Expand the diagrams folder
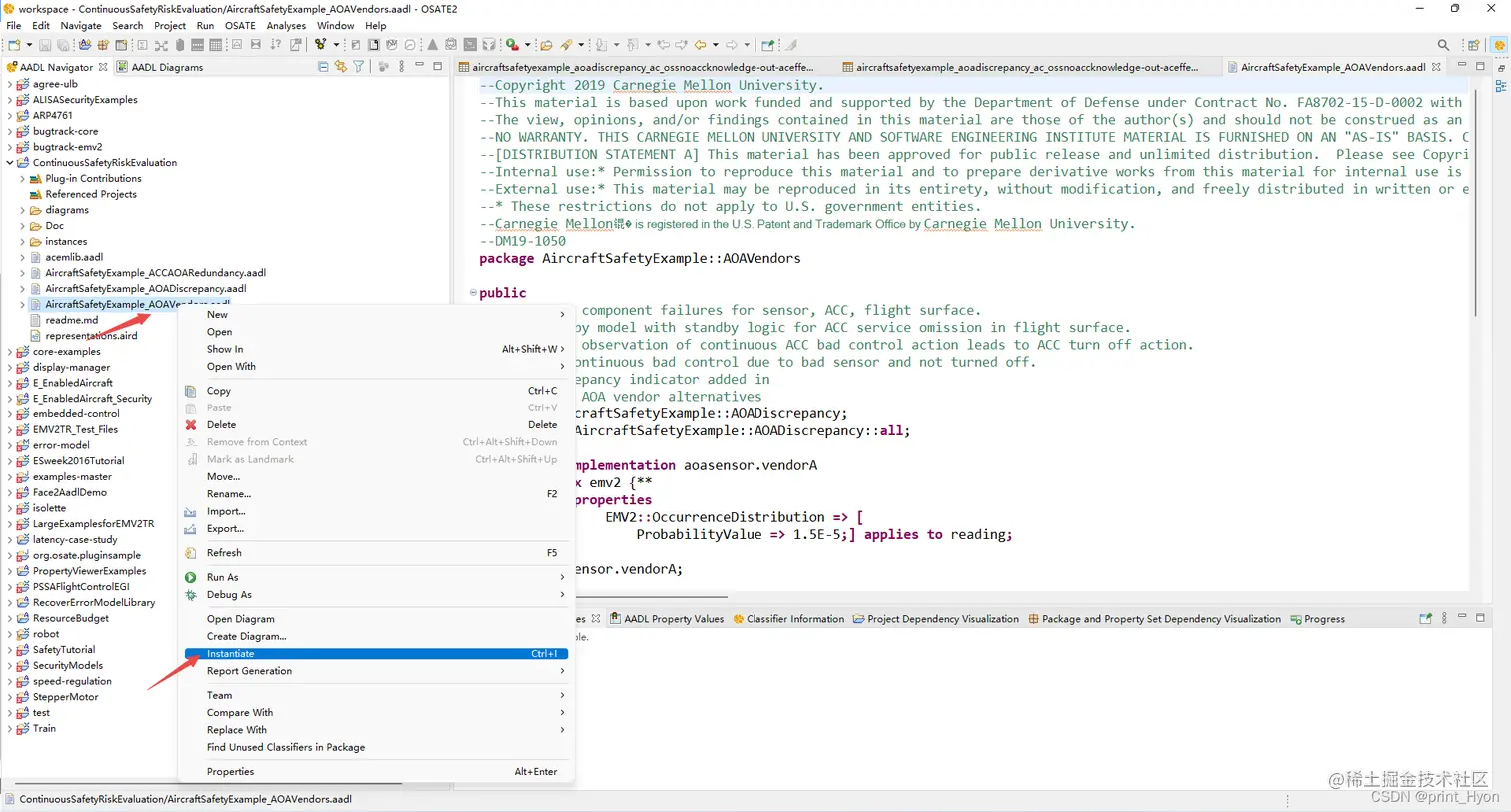The height and width of the screenshot is (812, 1511). (23, 210)
